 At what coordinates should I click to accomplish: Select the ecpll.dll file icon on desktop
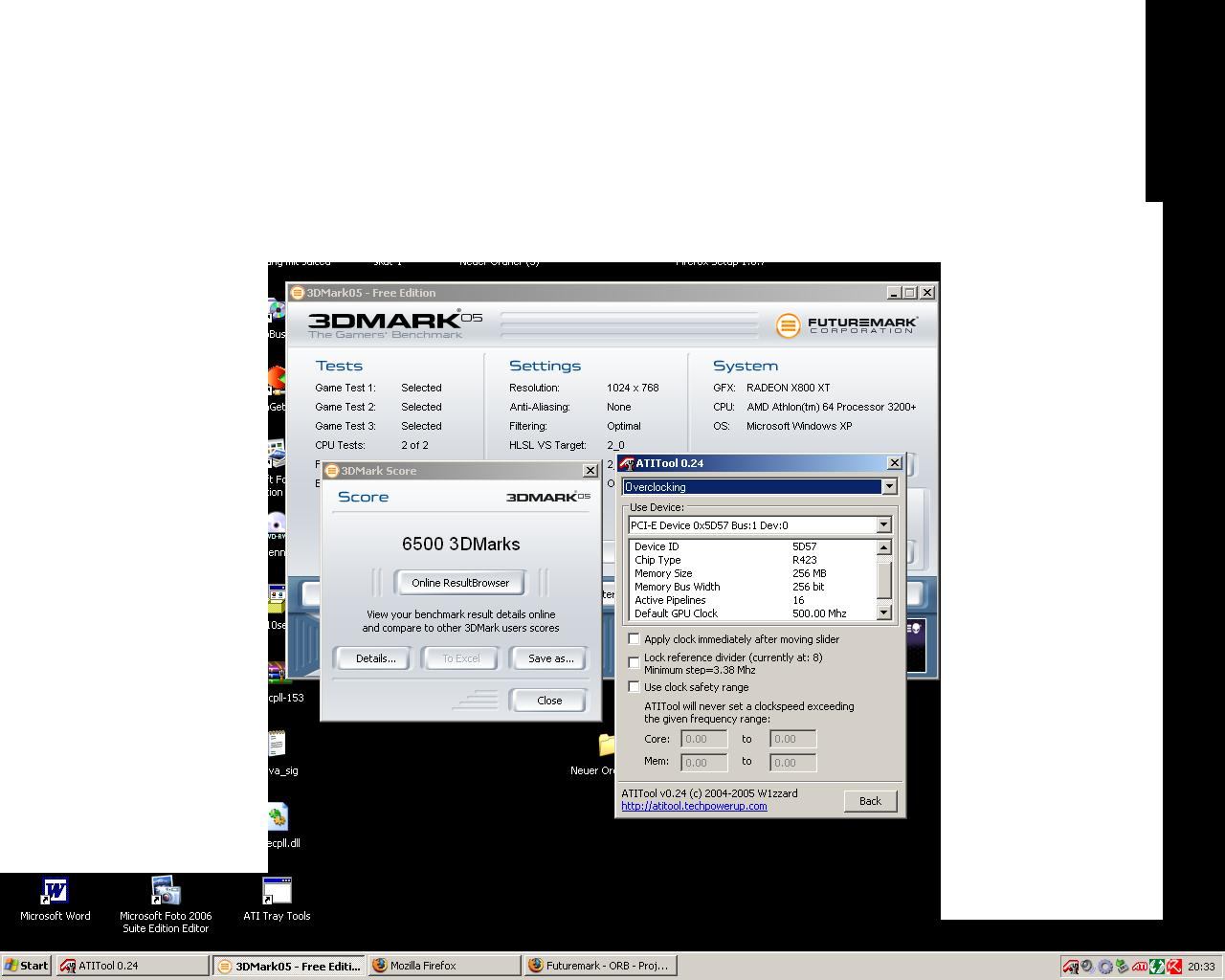[278, 818]
